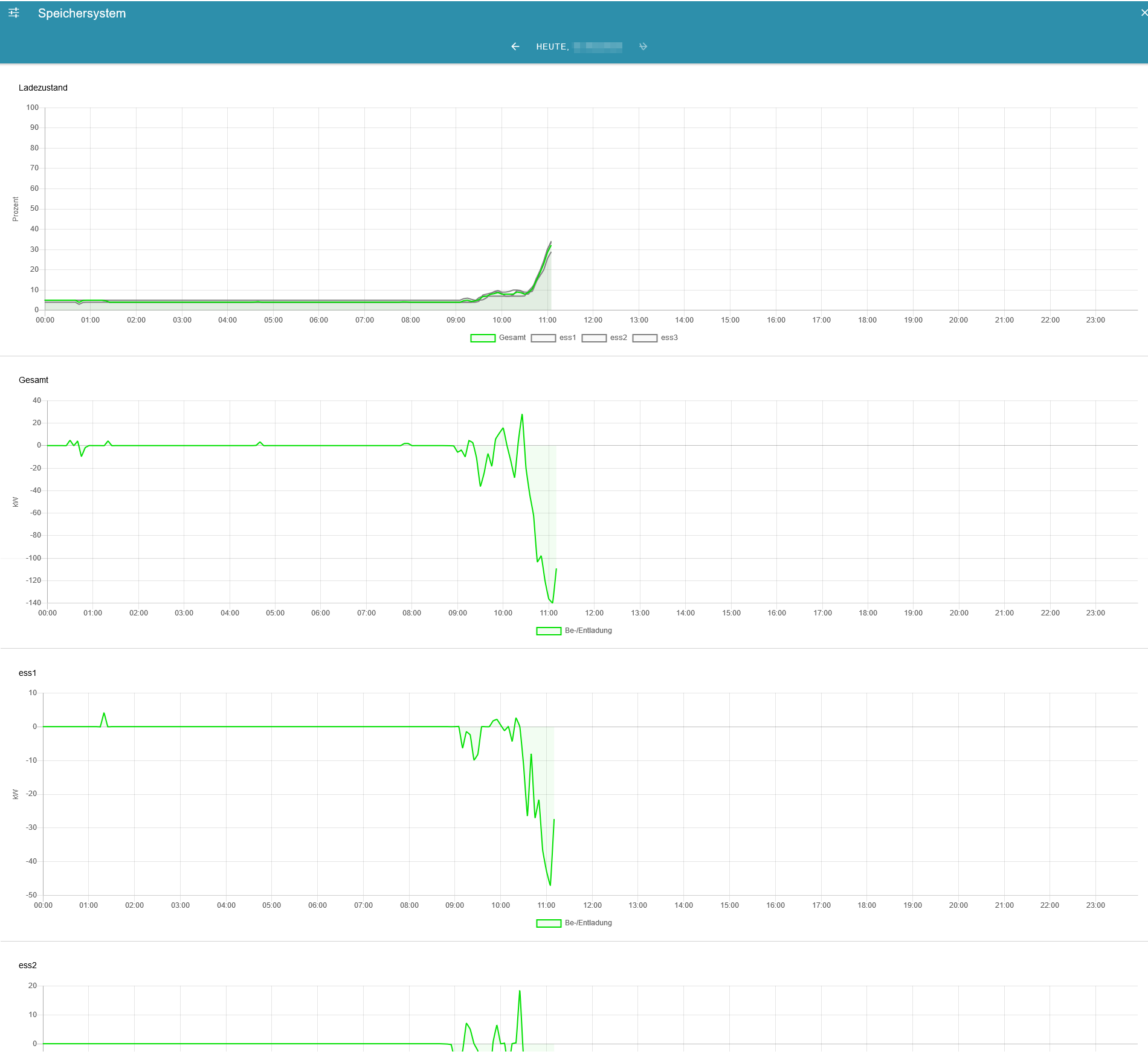Click the -140 value on Gesamt axis
This screenshot has height=1063, width=1148.
[x=34, y=603]
